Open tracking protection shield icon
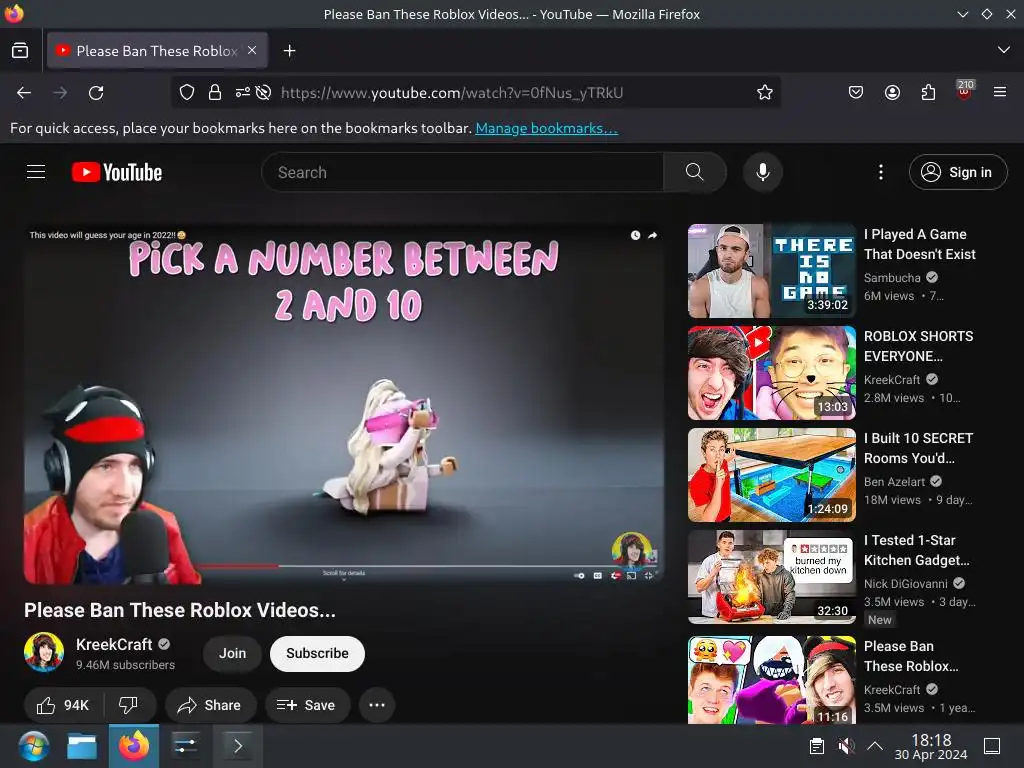 [187, 93]
